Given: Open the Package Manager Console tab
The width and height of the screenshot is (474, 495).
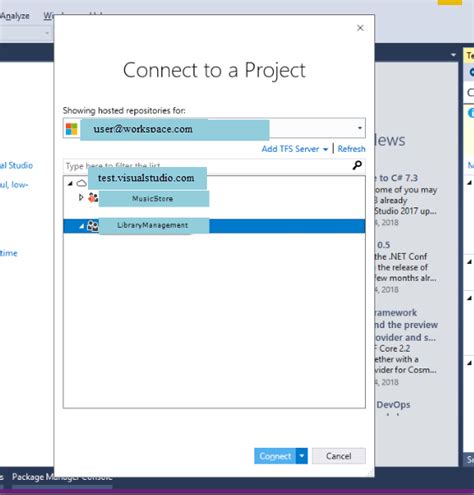Looking at the screenshot, I should (62, 477).
